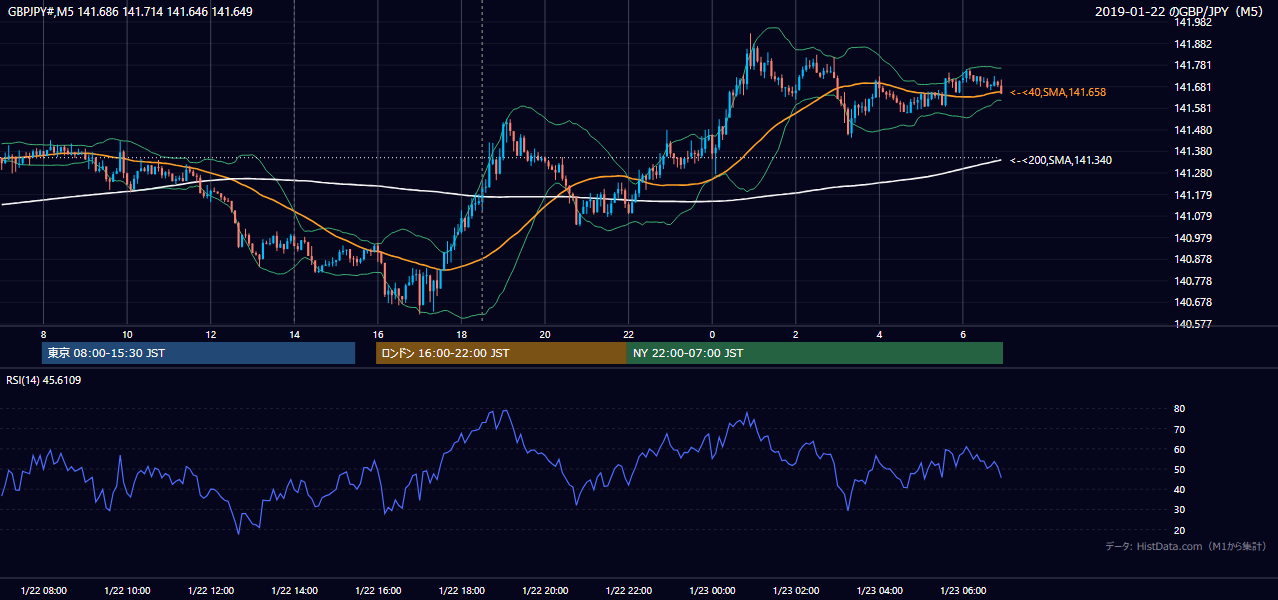Click the 1/22 16:00 bottom date label
The height and width of the screenshot is (600, 1278).
378,591
